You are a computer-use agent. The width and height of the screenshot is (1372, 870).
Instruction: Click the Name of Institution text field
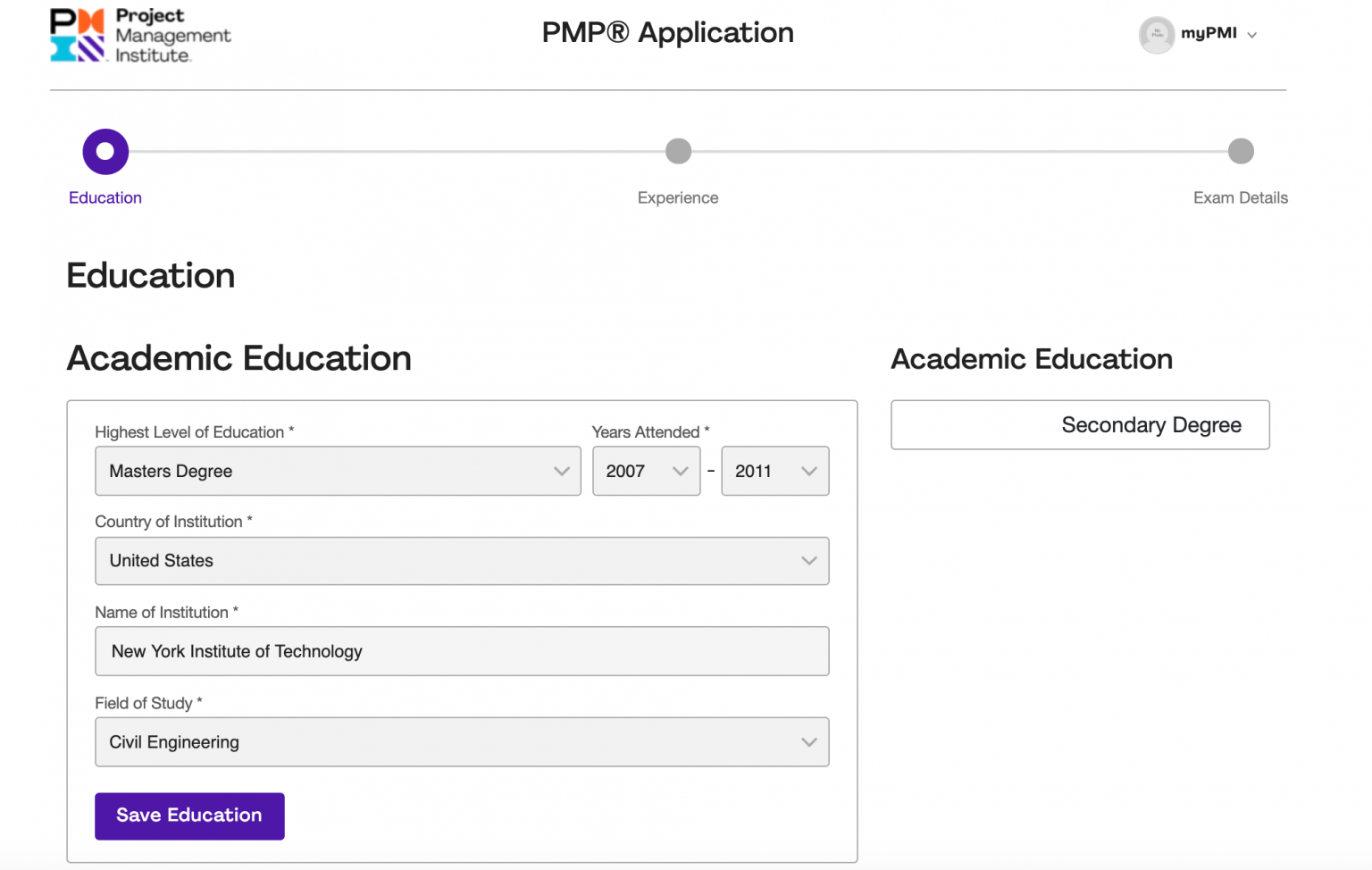coord(462,651)
